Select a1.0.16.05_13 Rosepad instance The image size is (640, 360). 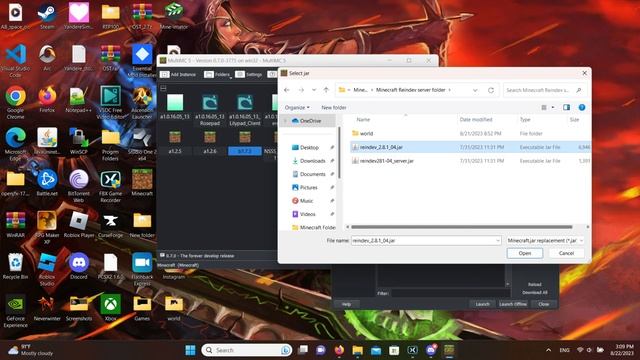210,110
